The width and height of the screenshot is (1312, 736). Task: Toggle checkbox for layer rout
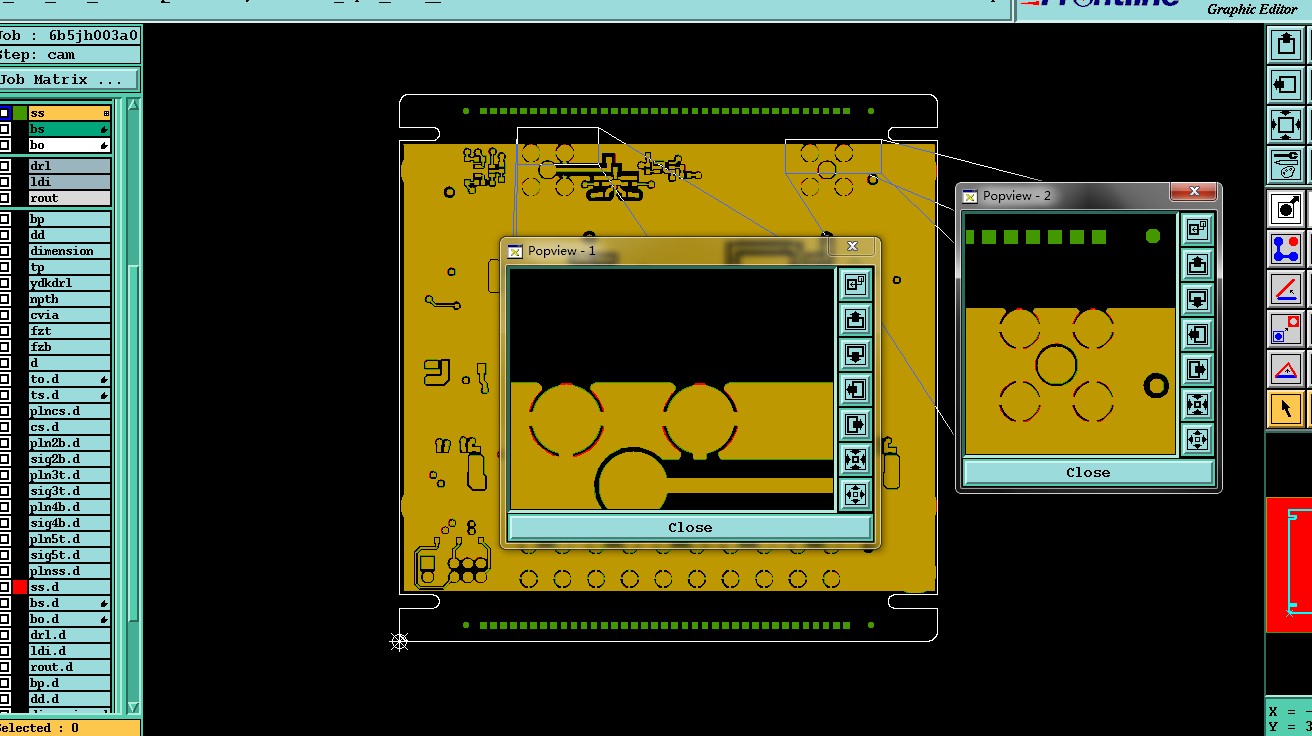[x=5, y=198]
